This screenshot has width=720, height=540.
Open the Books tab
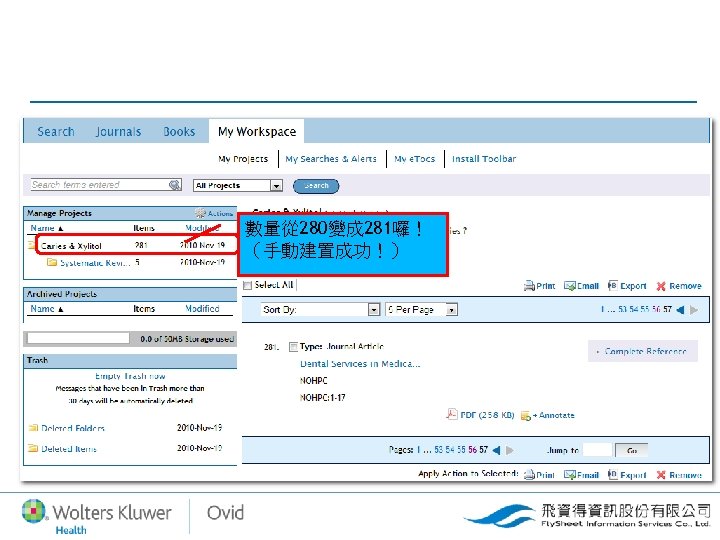pos(179,132)
